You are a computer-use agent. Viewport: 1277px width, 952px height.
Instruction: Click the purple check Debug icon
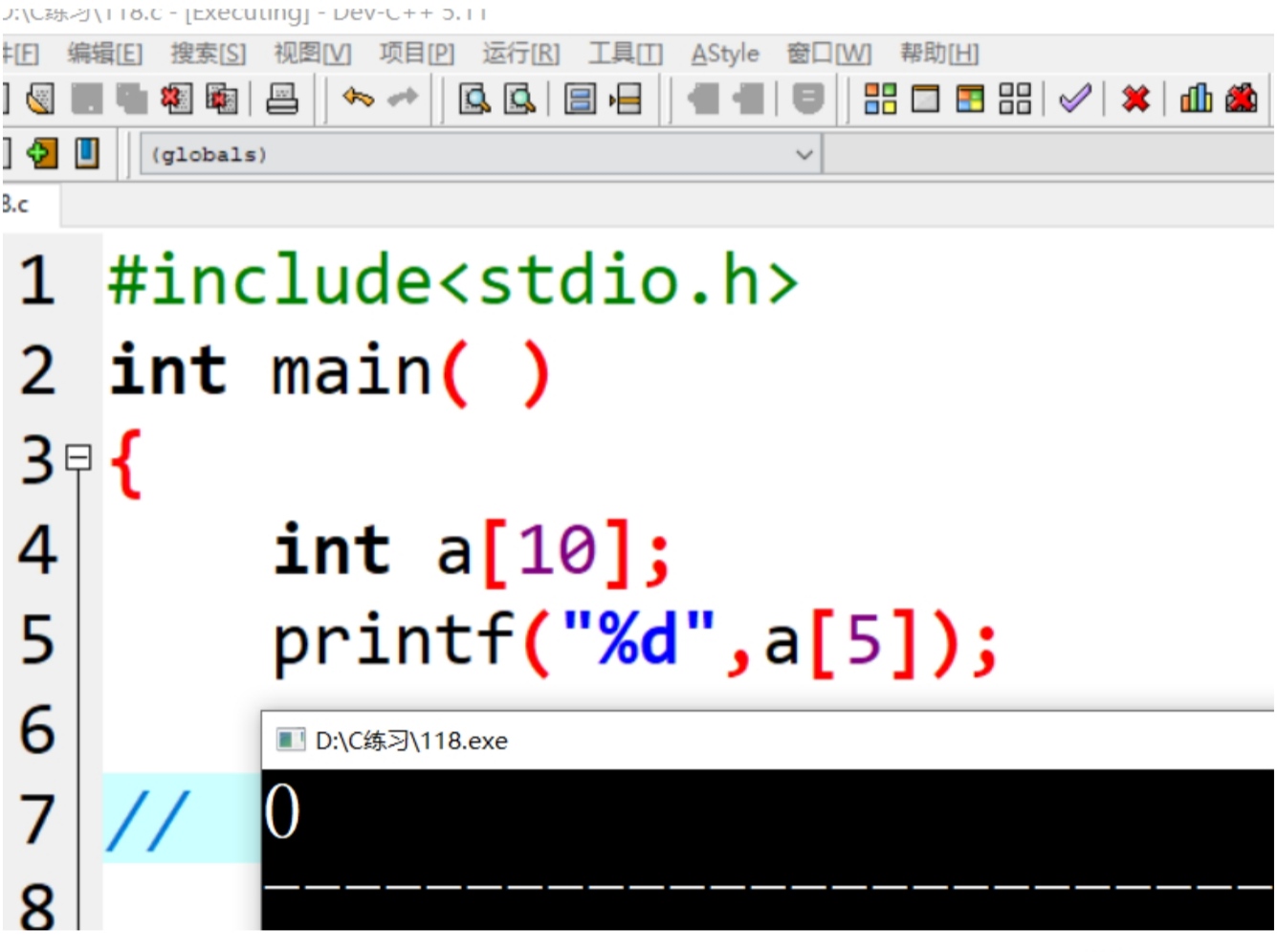(1075, 99)
